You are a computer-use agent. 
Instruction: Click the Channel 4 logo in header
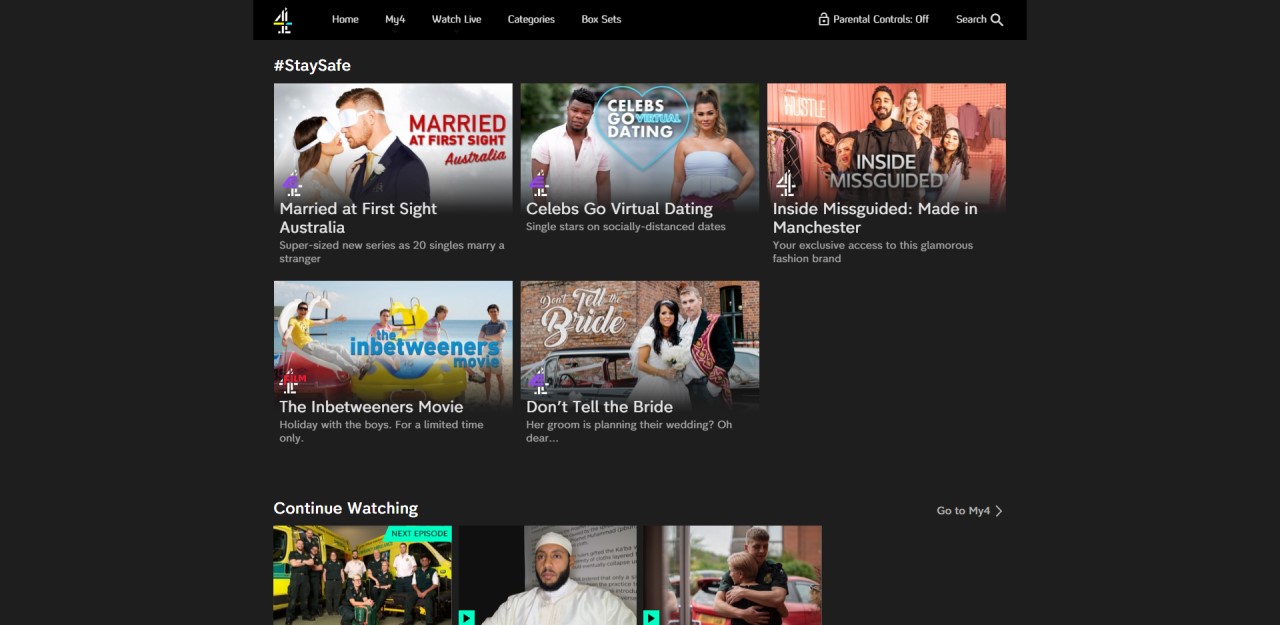[x=282, y=20]
